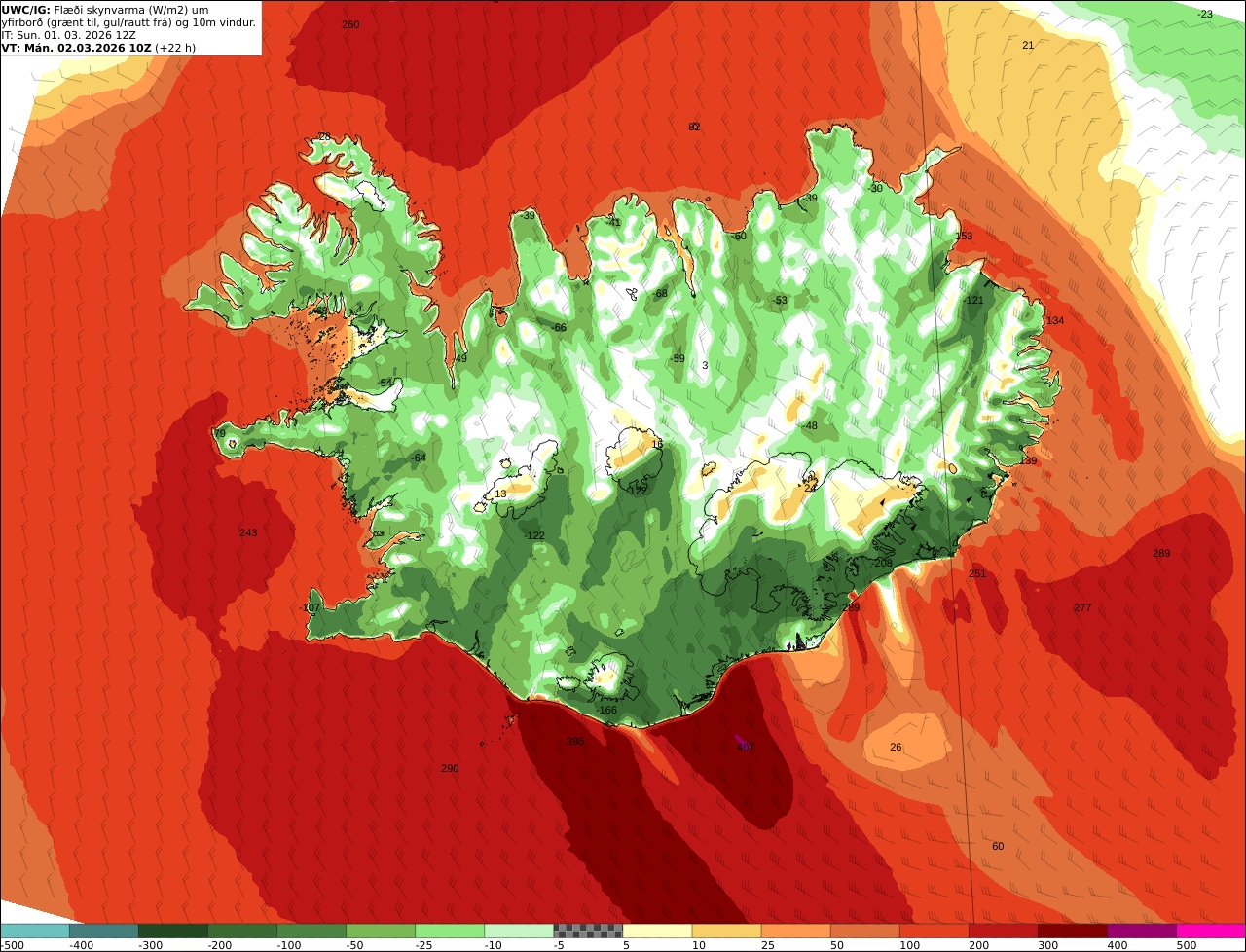The width and height of the screenshot is (1246, 952).
Task: Click the legend label '-25'
Action: tap(426, 944)
